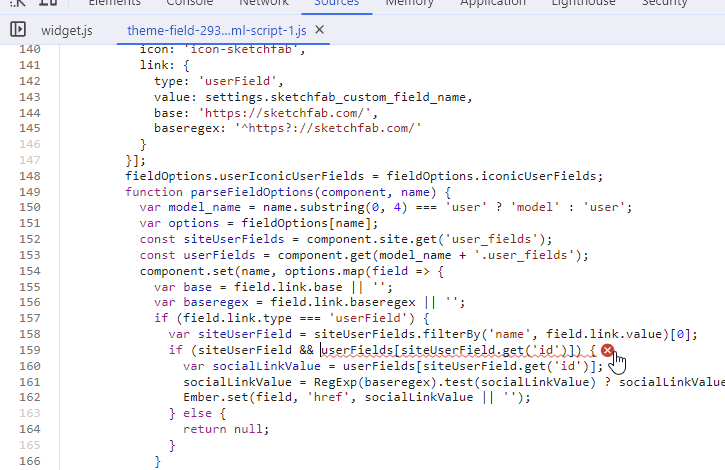Toggle the navigator sidebar panel icon

click(x=18, y=30)
